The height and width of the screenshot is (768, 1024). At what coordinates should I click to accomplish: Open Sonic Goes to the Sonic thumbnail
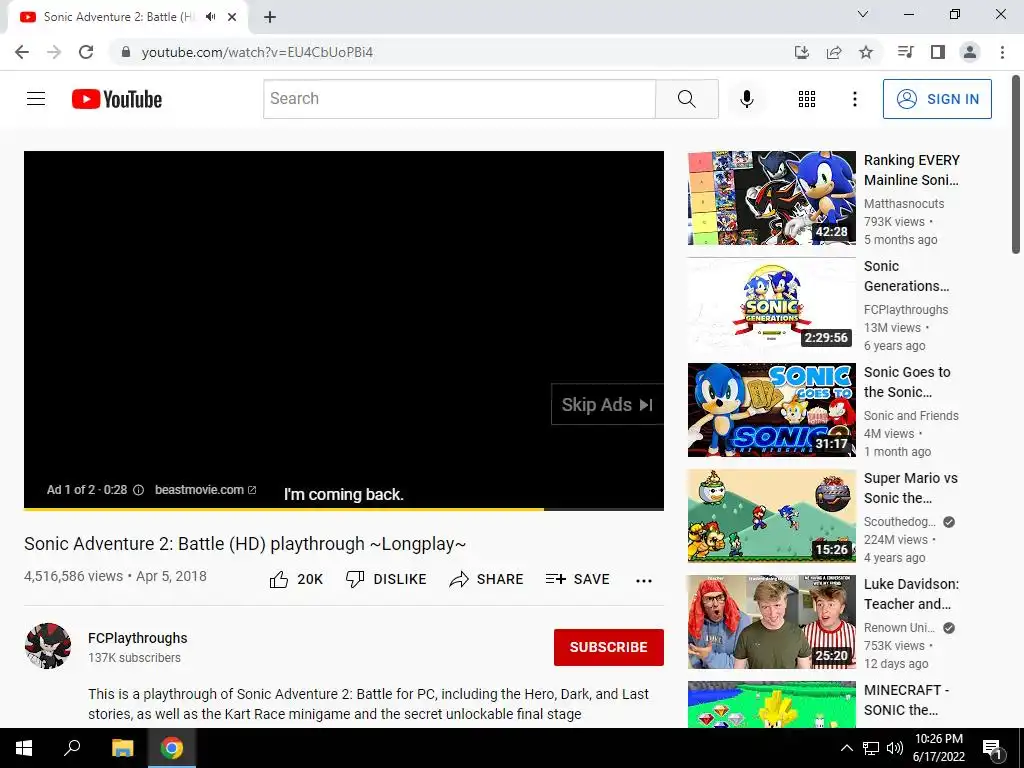pyautogui.click(x=771, y=410)
